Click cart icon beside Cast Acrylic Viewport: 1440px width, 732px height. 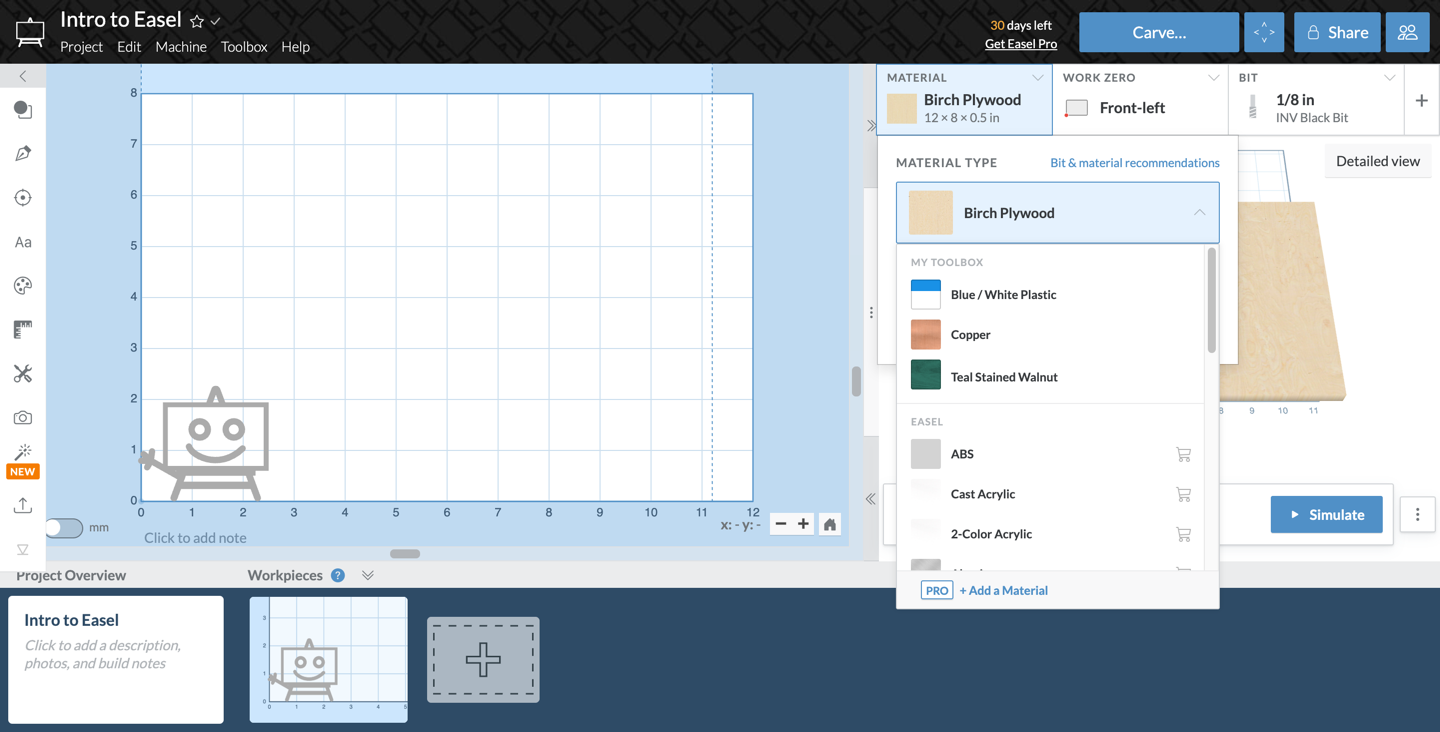click(x=1183, y=494)
